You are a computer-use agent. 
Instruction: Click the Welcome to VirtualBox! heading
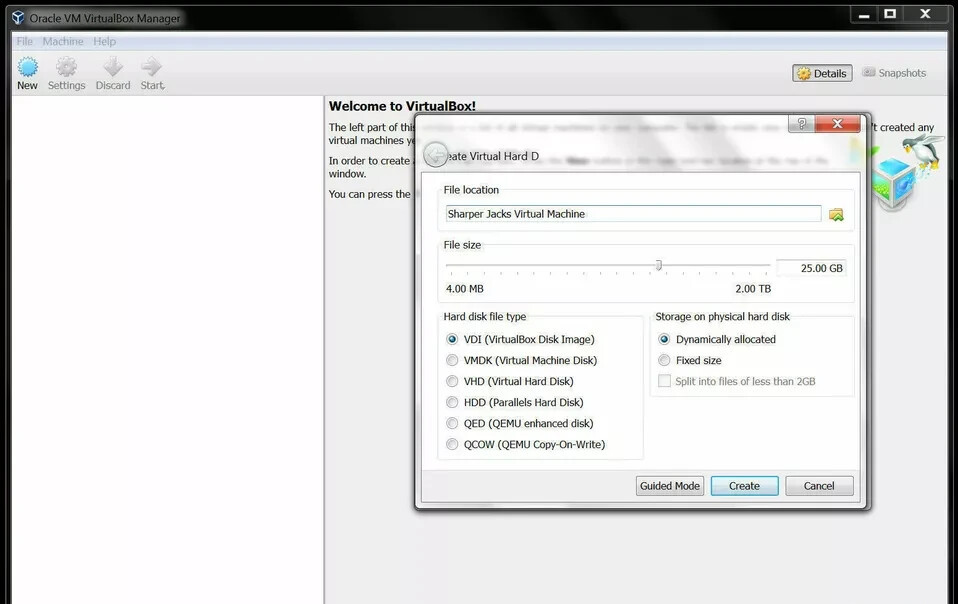tap(402, 106)
